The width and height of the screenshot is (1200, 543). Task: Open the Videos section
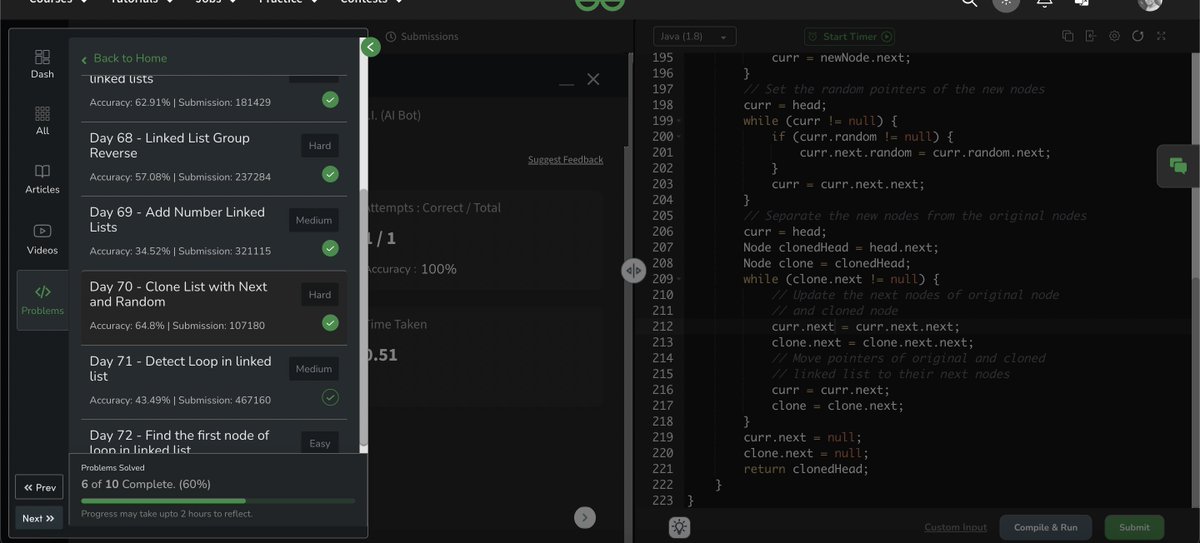(x=42, y=240)
